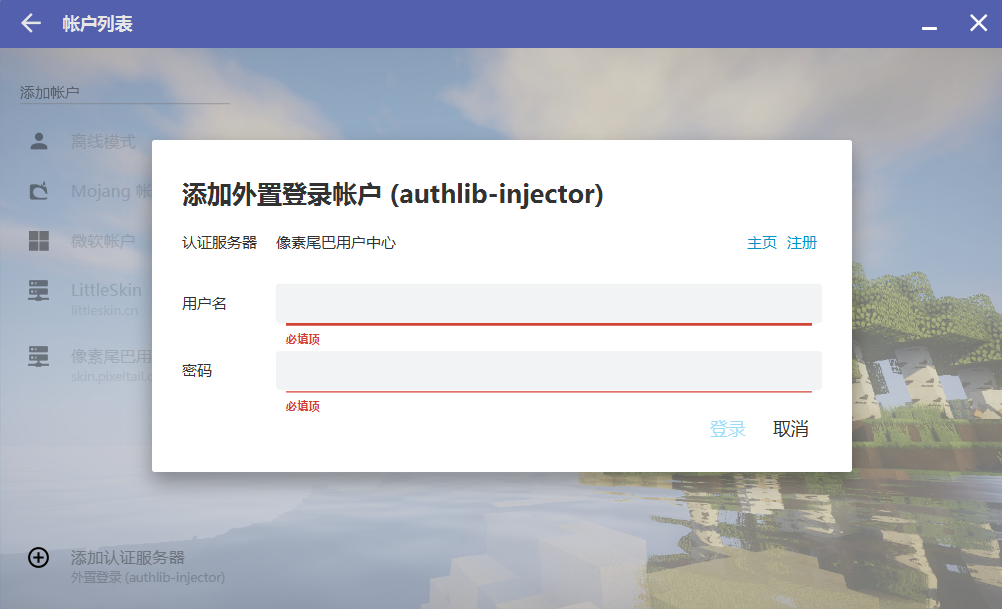Click the plus icon for 添加认证服务器
Screen dimensions: 1002x609
pyautogui.click(x=38, y=558)
